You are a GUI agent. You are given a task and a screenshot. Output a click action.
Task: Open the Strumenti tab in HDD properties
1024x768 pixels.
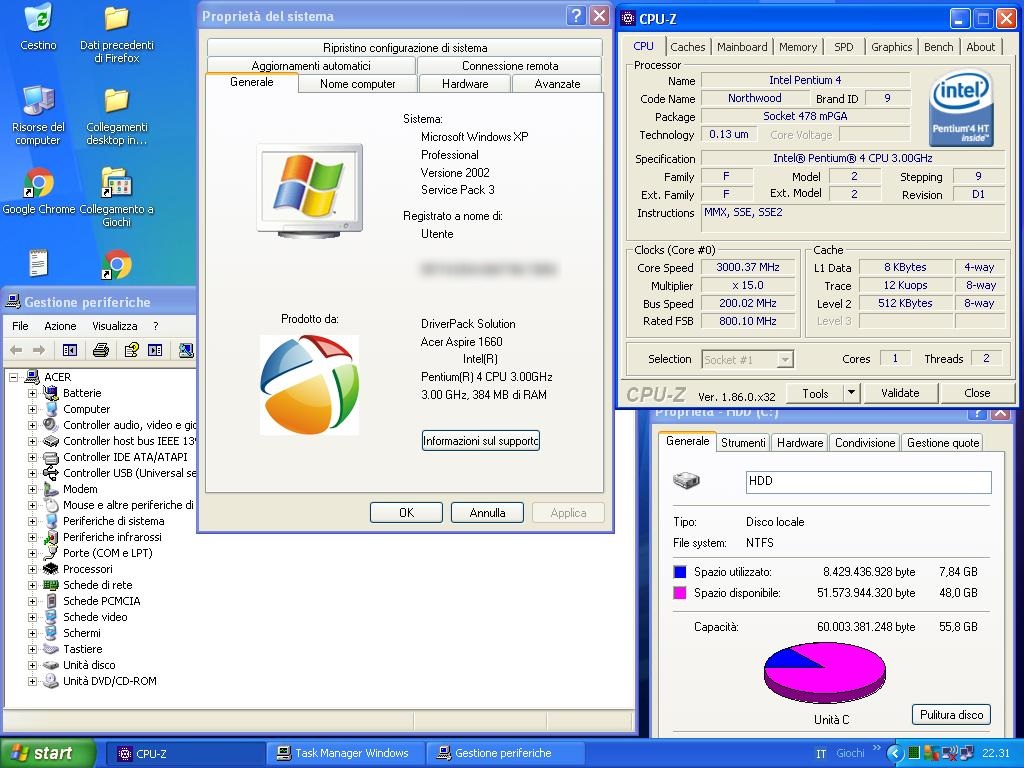tap(743, 443)
